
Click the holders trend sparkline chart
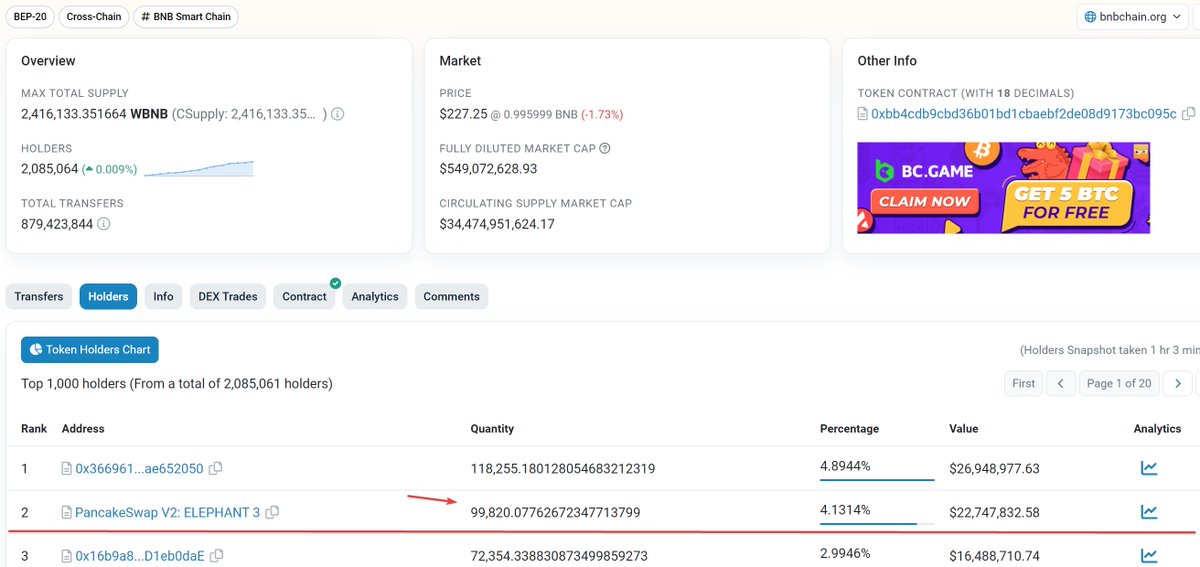[199, 169]
